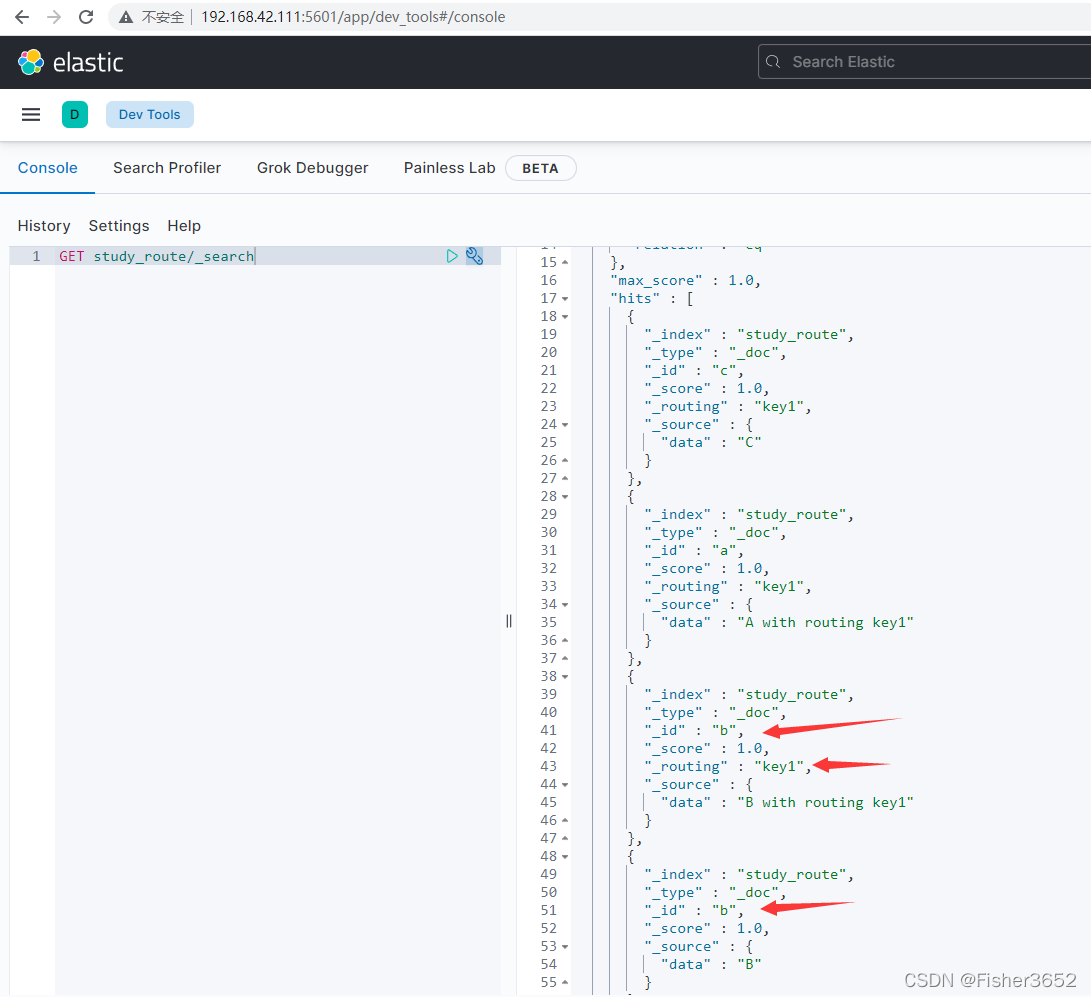Reload the browser page

tap(86, 17)
